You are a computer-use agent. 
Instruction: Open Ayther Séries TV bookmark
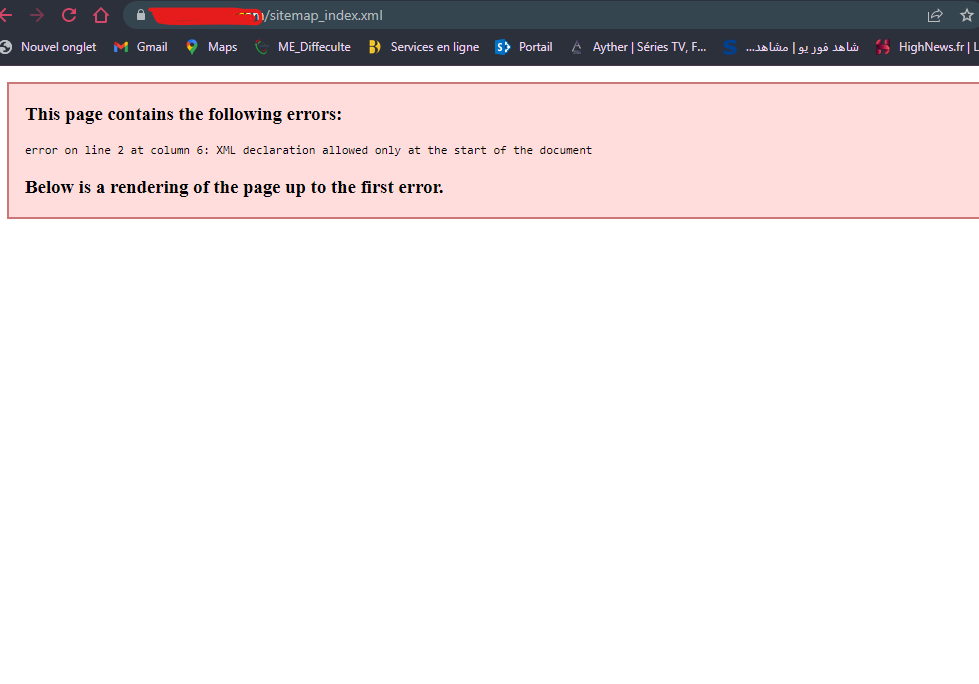638,47
